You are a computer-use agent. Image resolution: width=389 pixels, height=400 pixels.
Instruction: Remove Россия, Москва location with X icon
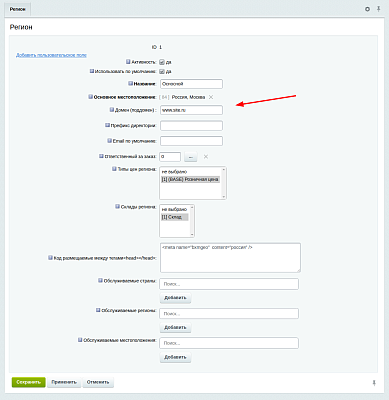click(x=211, y=97)
